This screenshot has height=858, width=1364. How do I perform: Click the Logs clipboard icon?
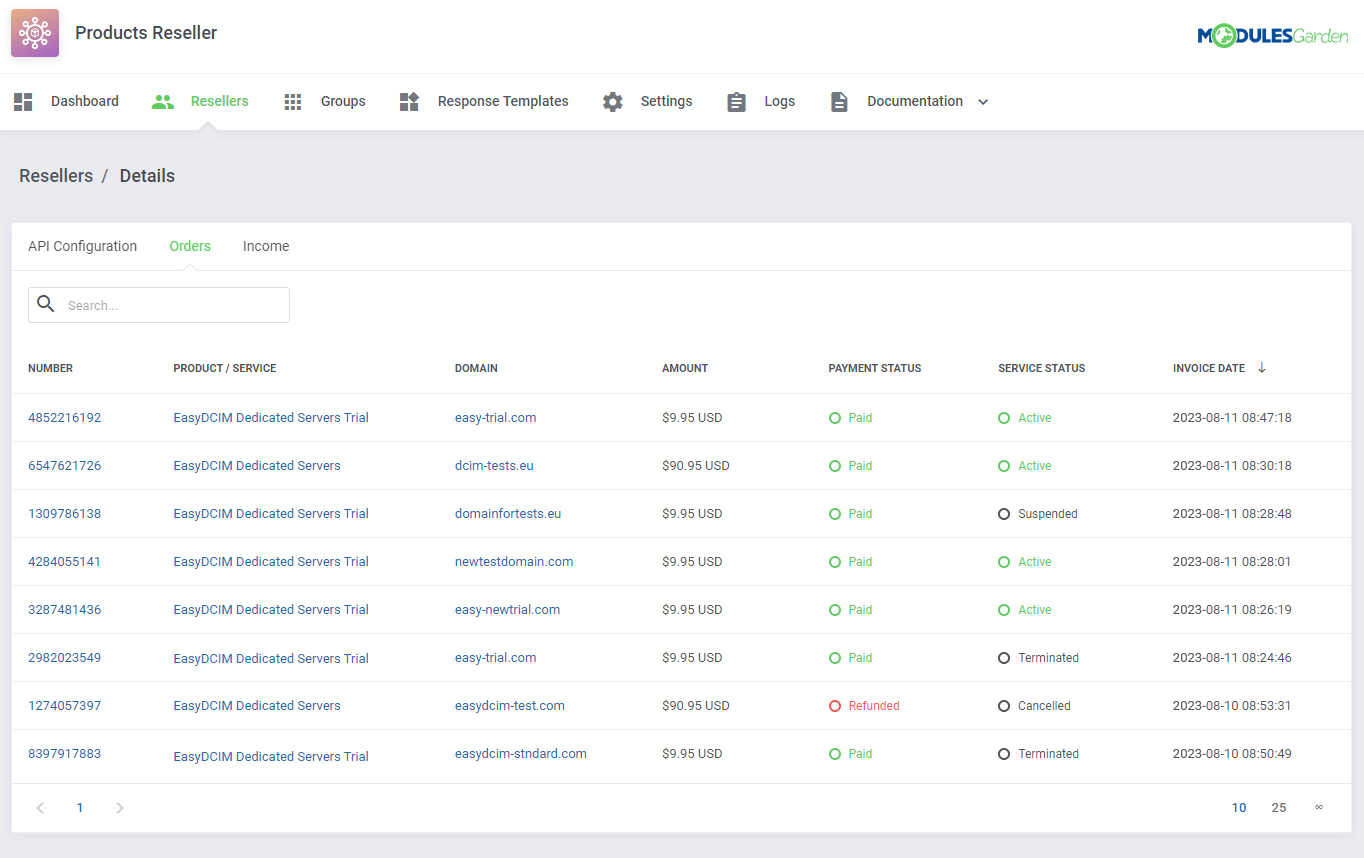tap(737, 101)
